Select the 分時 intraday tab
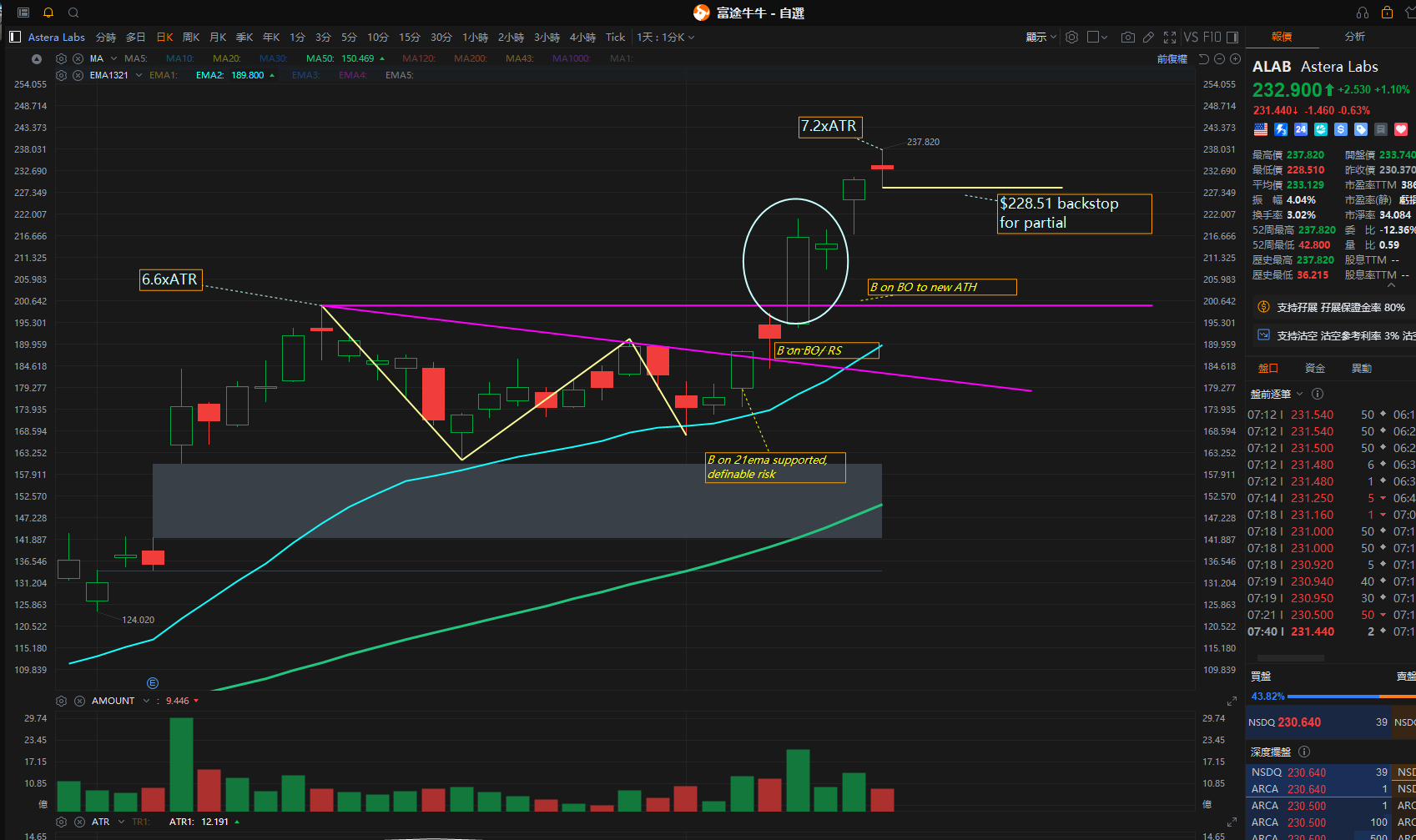Viewport: 1416px width, 840px height. point(106,37)
